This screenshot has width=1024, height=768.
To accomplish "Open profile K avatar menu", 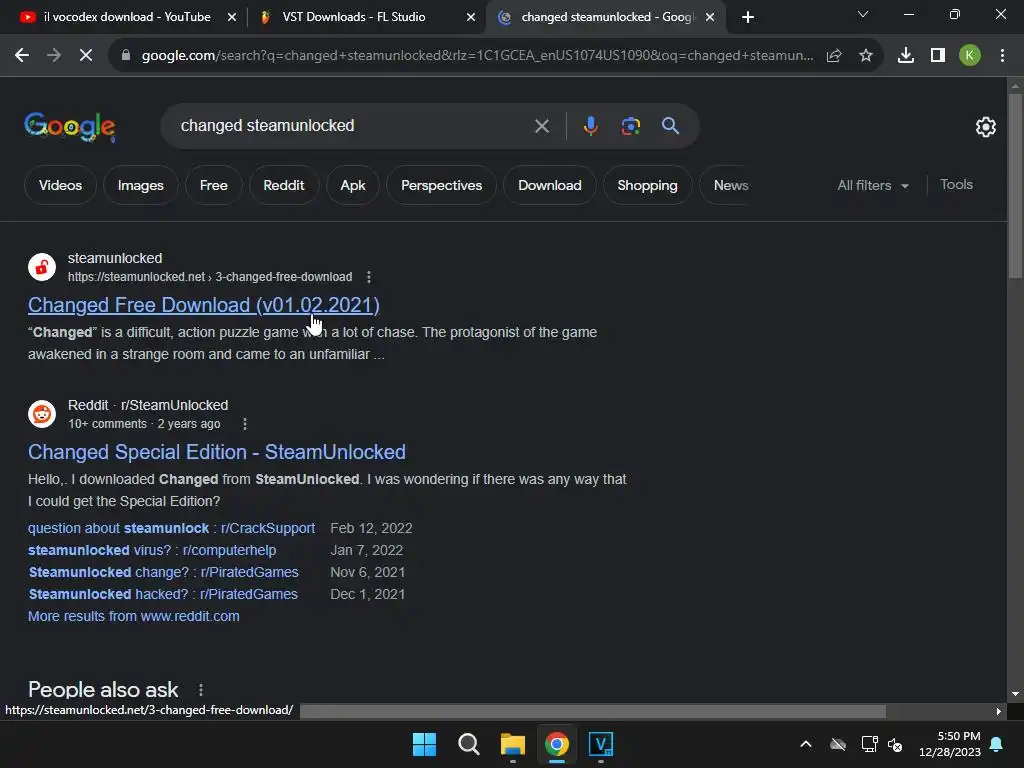I will 970,56.
